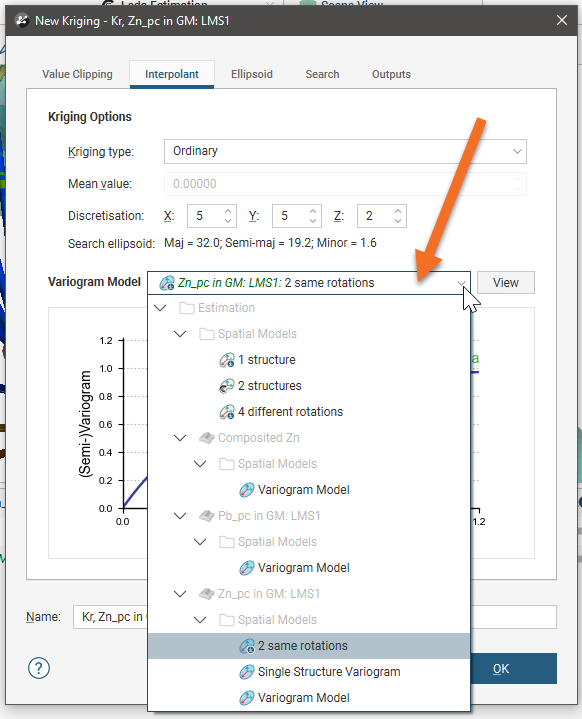Image resolution: width=582 pixels, height=719 pixels.
Task: Select the '2 structures' variogram icon
Action: [227, 386]
